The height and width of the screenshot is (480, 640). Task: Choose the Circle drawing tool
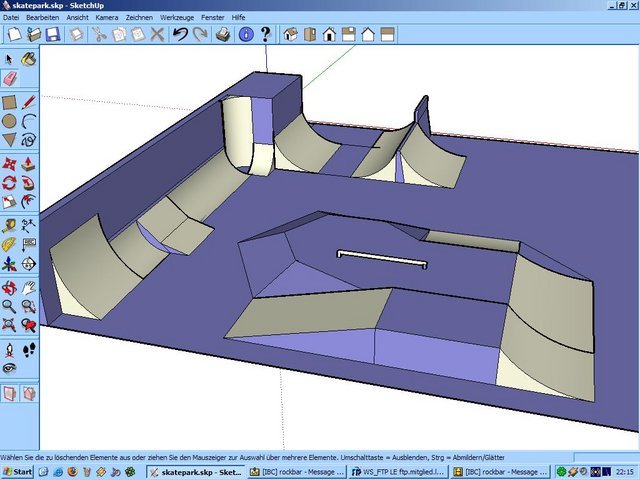(9, 121)
